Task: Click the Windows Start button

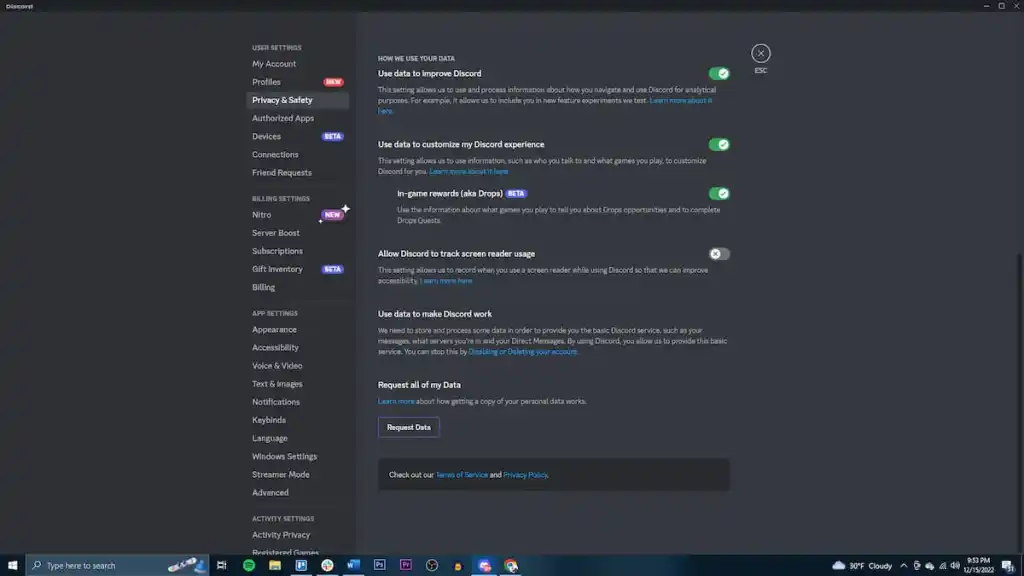Action: coord(12,566)
